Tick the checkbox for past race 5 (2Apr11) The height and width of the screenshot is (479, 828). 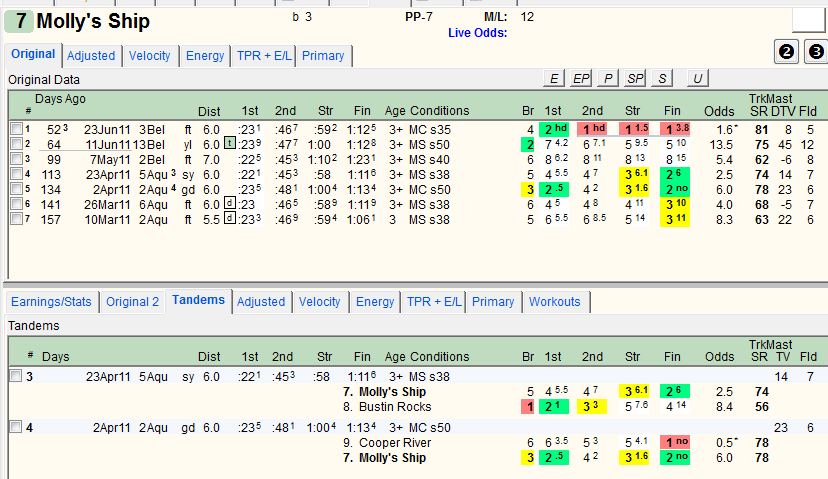[16, 189]
